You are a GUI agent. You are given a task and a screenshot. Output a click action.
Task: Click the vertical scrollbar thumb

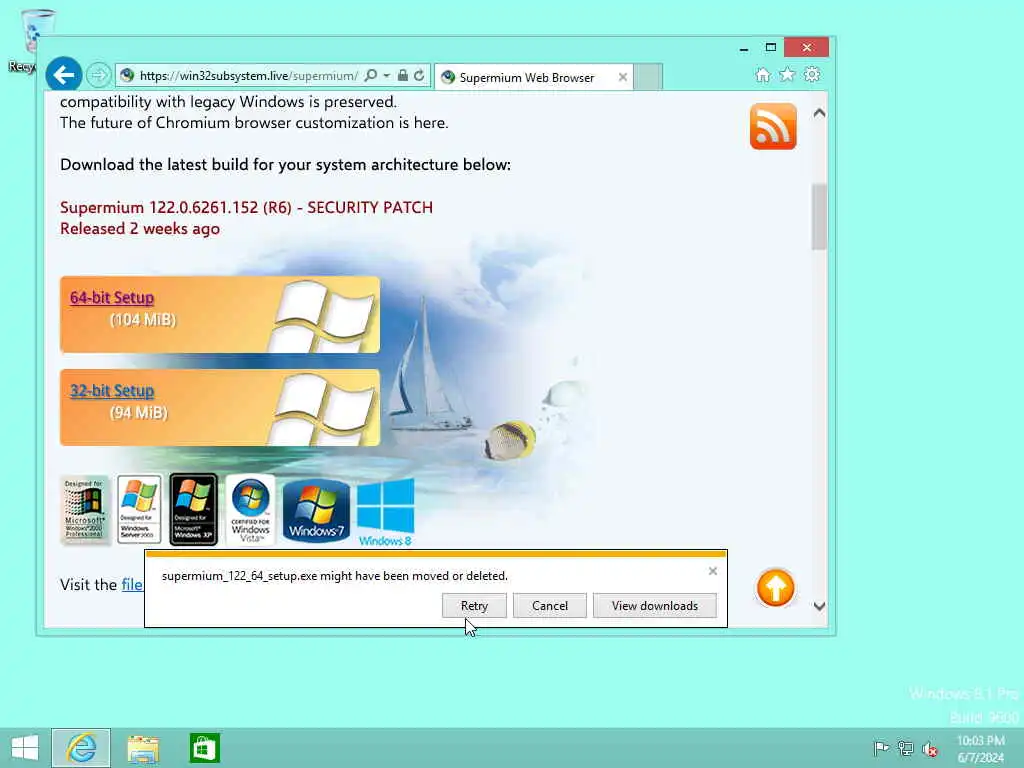point(819,217)
